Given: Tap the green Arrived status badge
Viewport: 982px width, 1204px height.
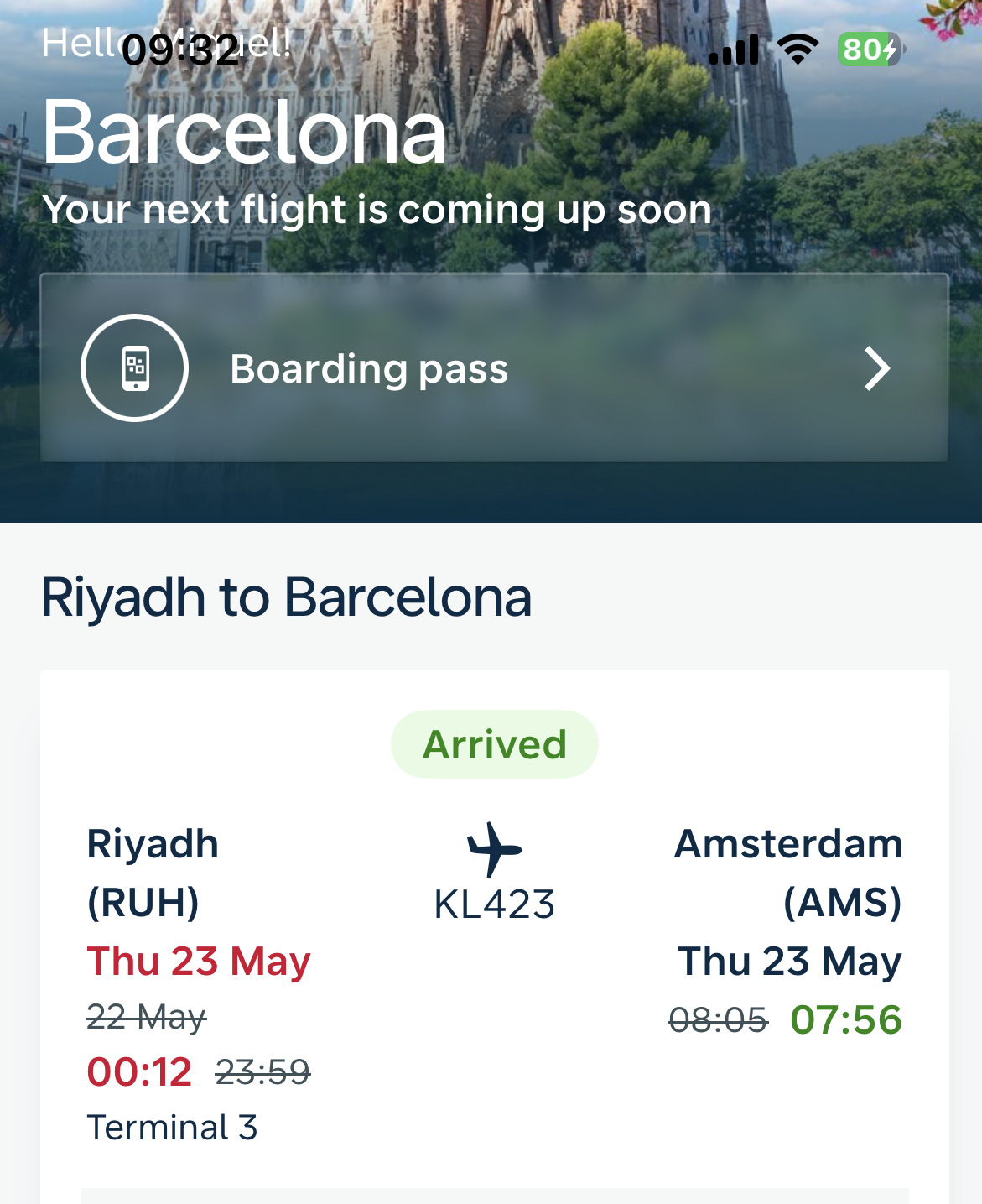Looking at the screenshot, I should coord(495,744).
